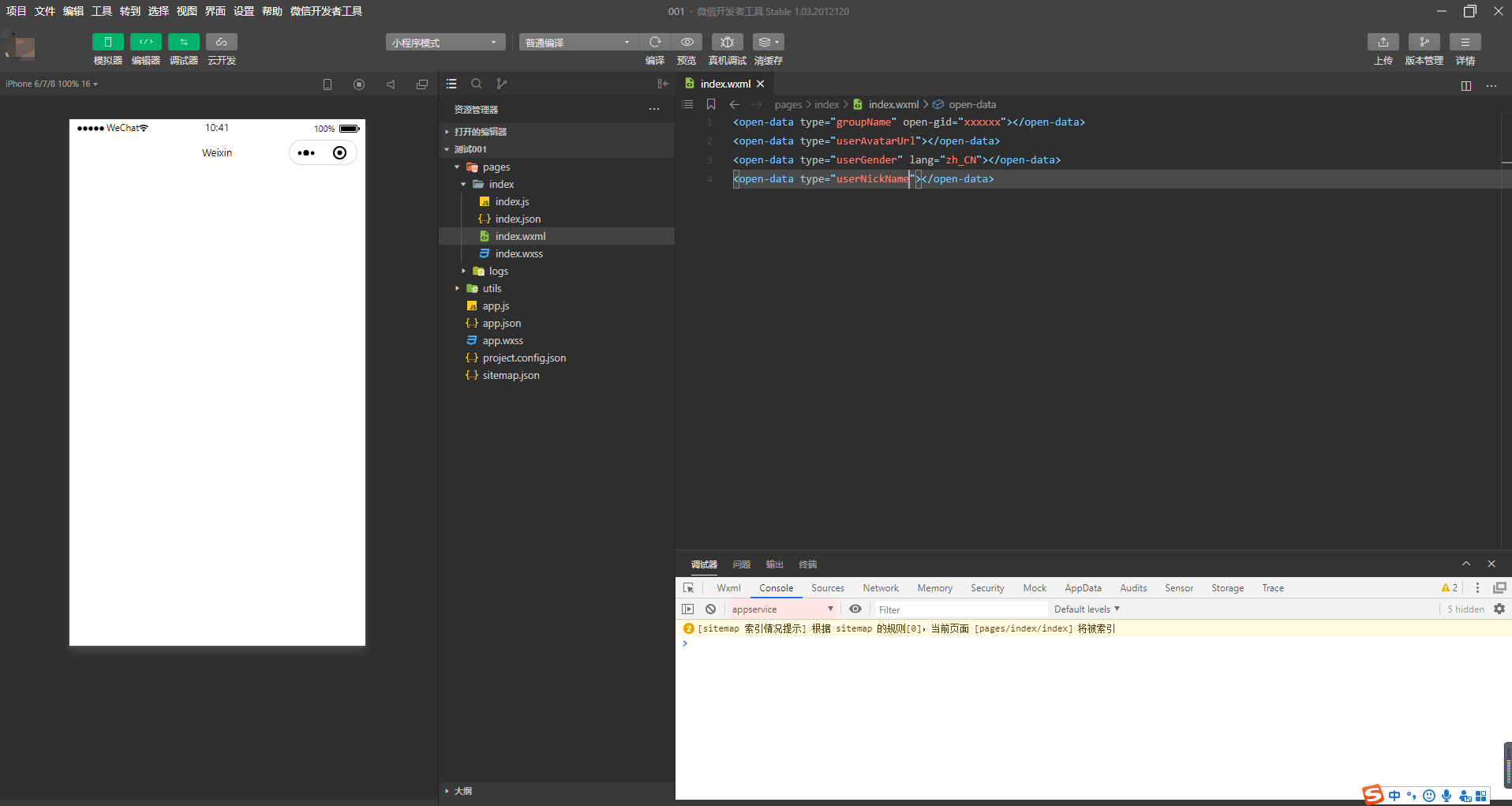Toggle the simulator panel button
Screen dimensions: 1512x806
[107, 42]
